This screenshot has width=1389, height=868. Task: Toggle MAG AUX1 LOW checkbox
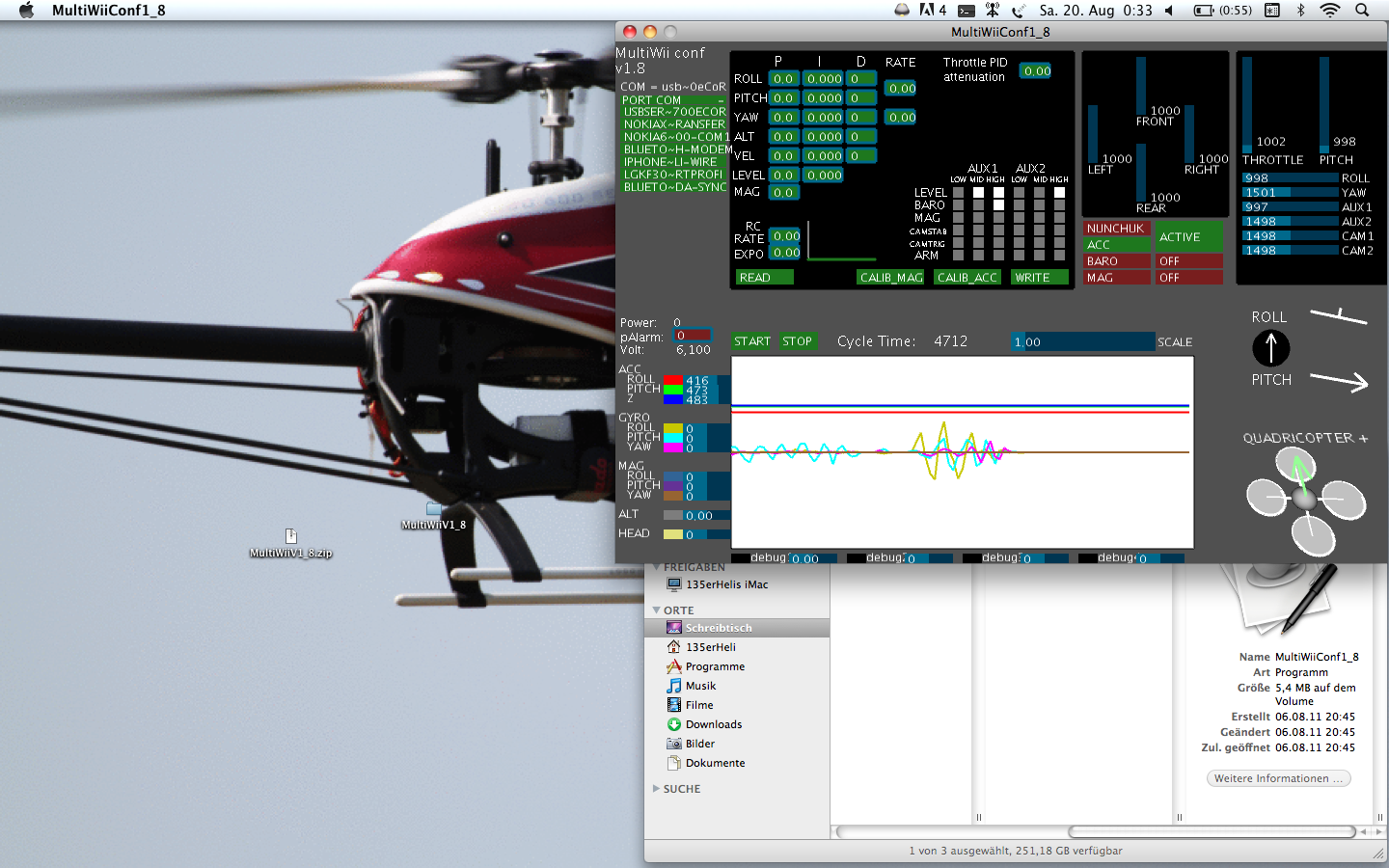(x=958, y=218)
